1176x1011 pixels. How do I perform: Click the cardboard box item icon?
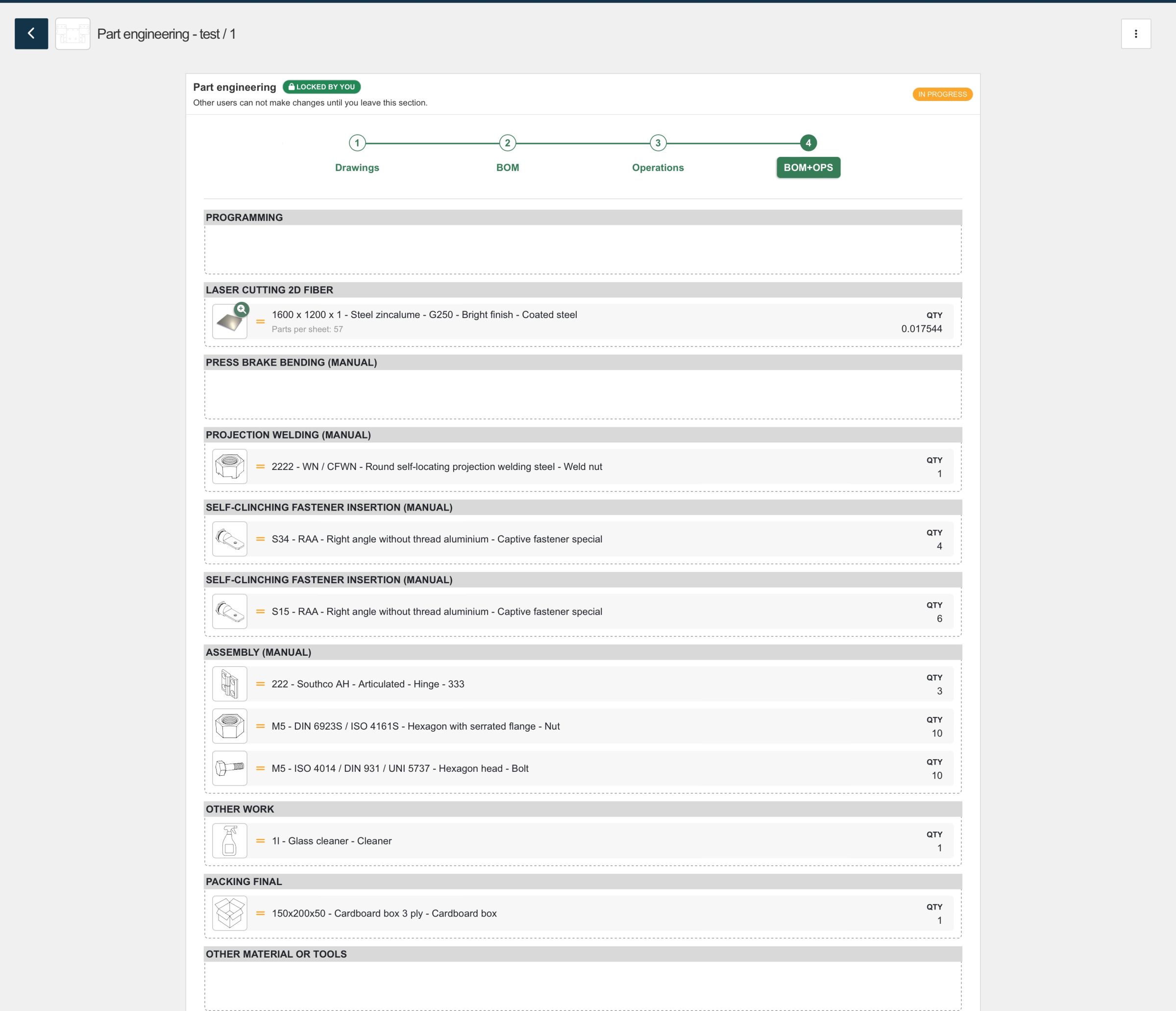(x=229, y=913)
